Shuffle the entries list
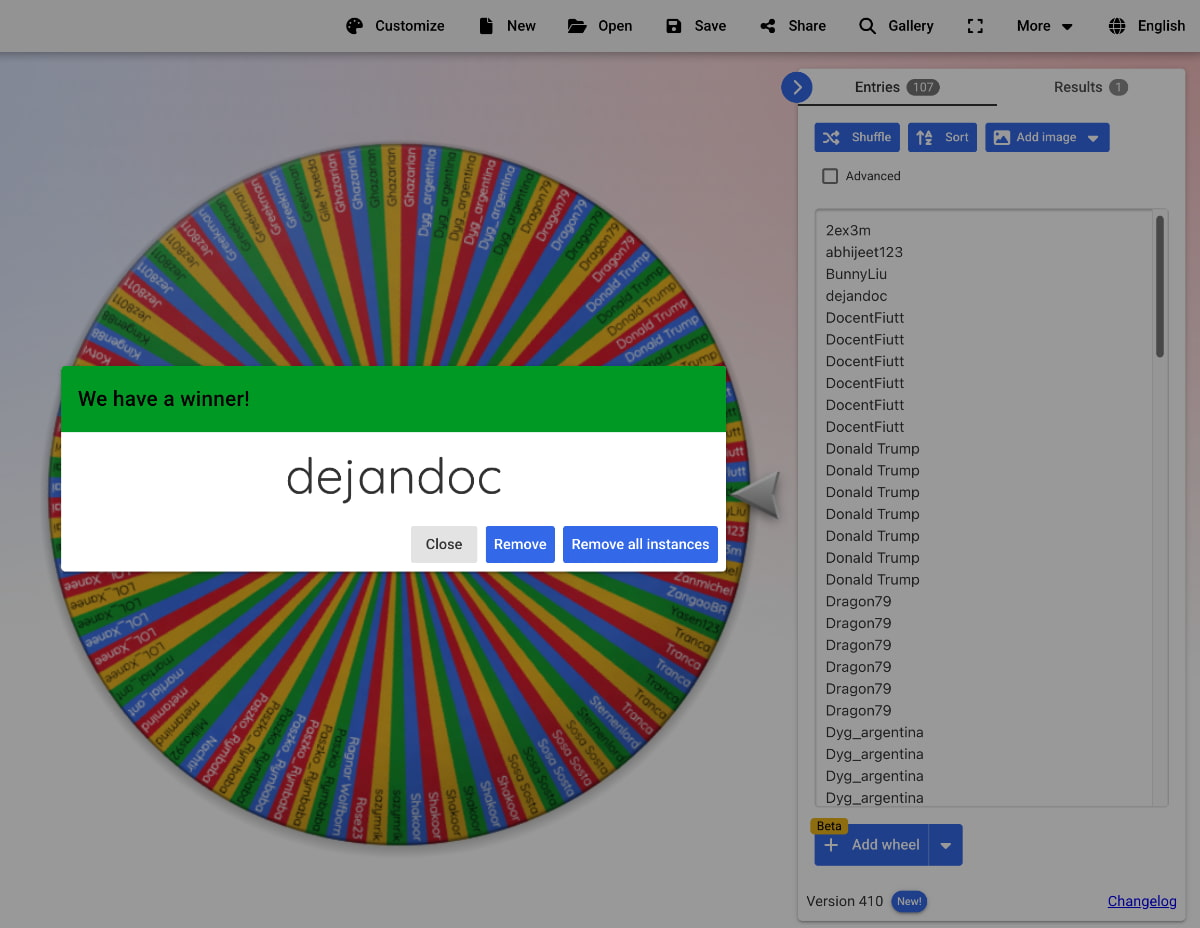 (x=857, y=137)
